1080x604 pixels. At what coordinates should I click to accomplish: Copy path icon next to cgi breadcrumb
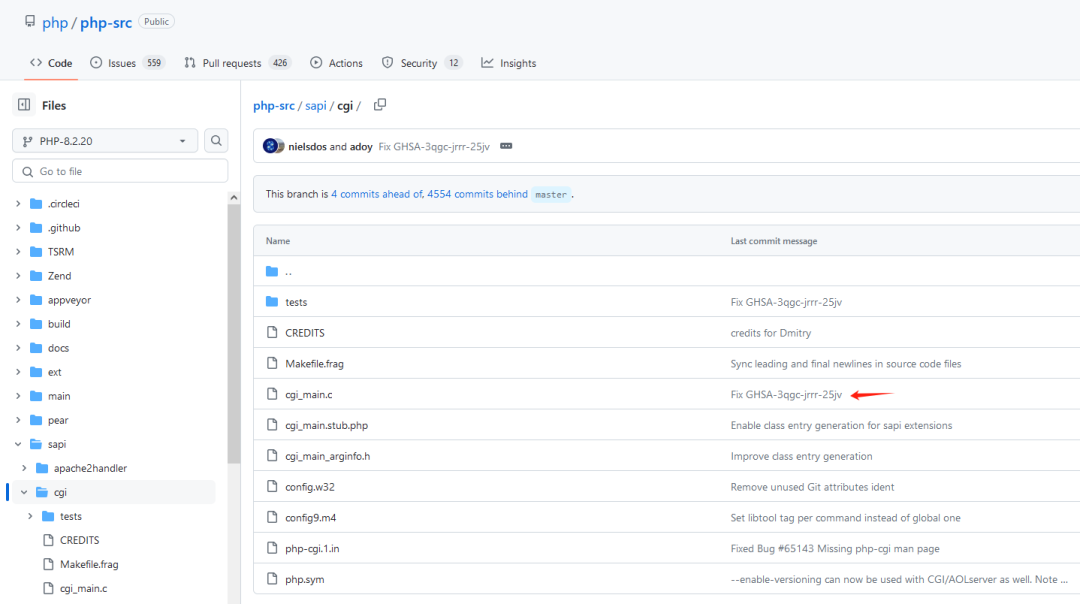click(x=380, y=105)
